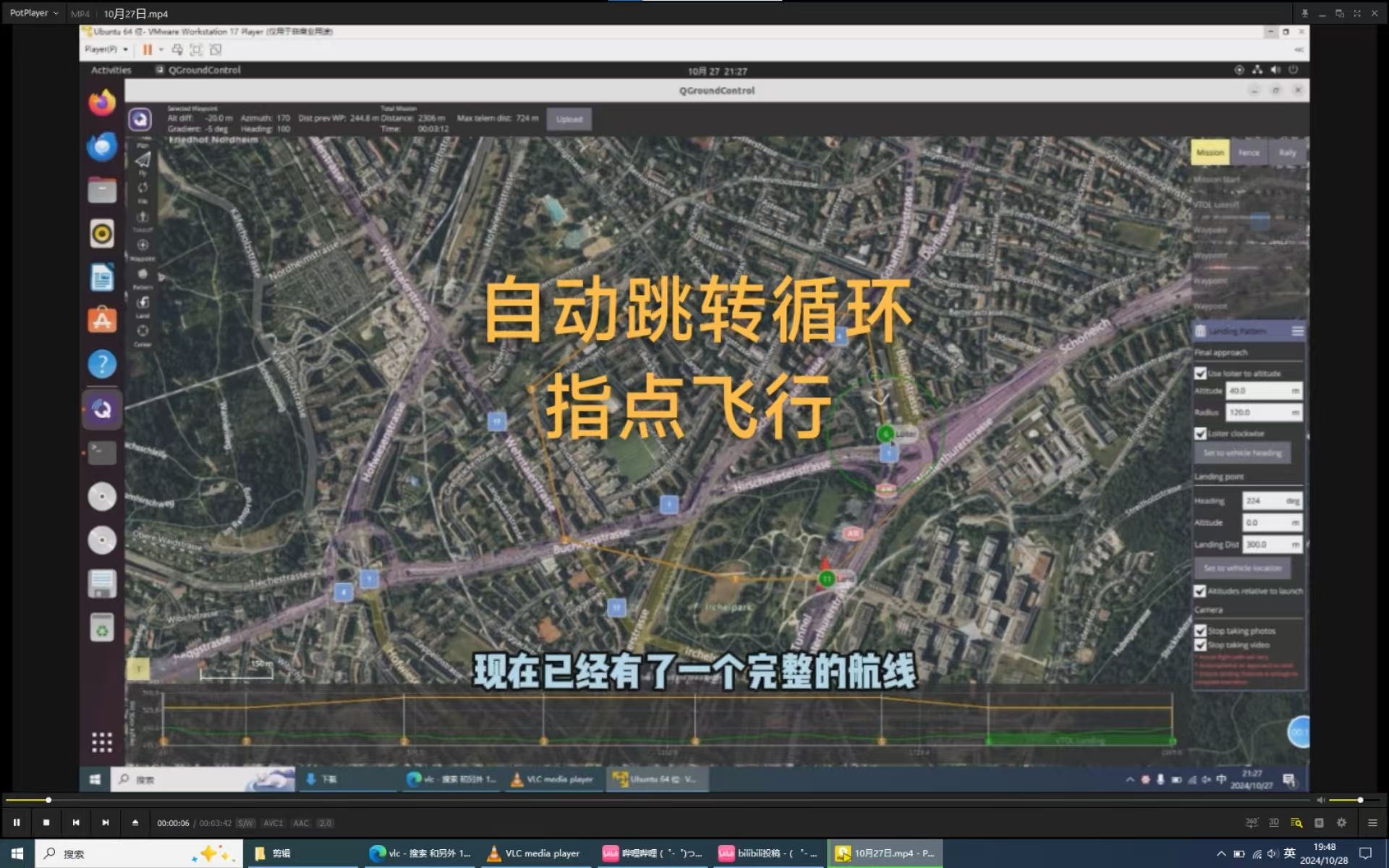Screen dimensions: 1389x868
Task: Switch to the Fence tab
Action: 1249,153
